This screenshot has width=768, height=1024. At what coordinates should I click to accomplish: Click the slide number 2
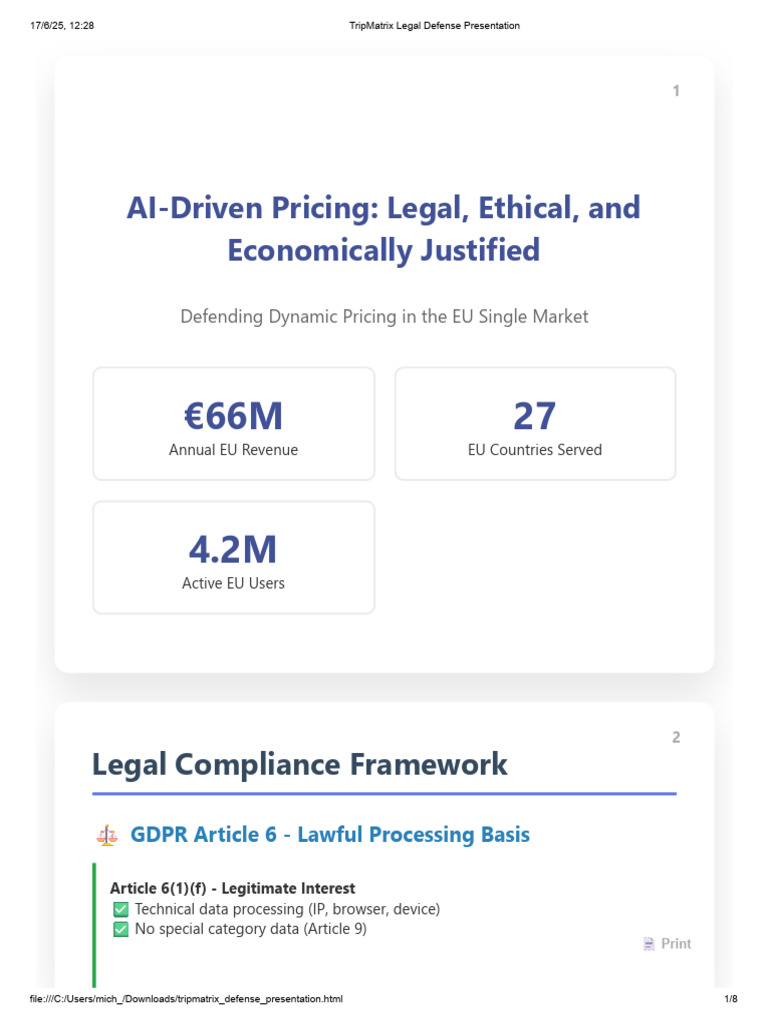coord(676,737)
